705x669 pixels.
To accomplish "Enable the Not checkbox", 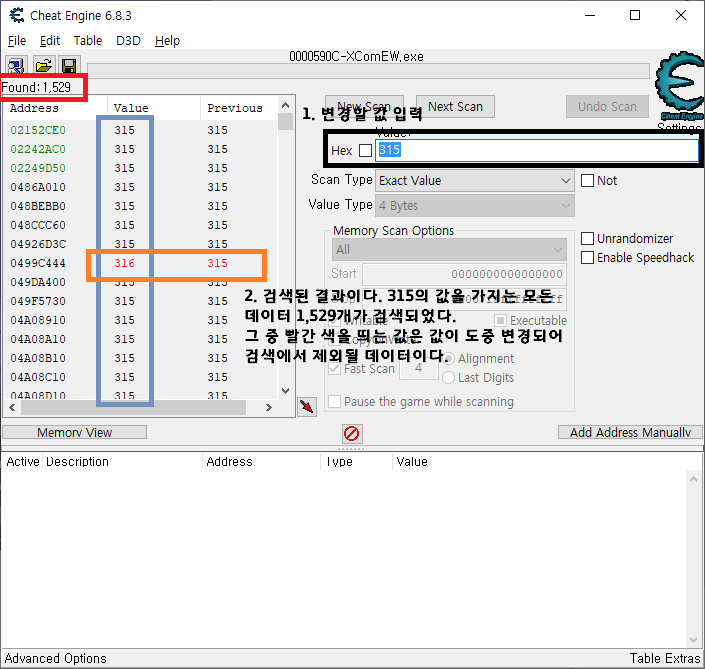I will click(587, 181).
